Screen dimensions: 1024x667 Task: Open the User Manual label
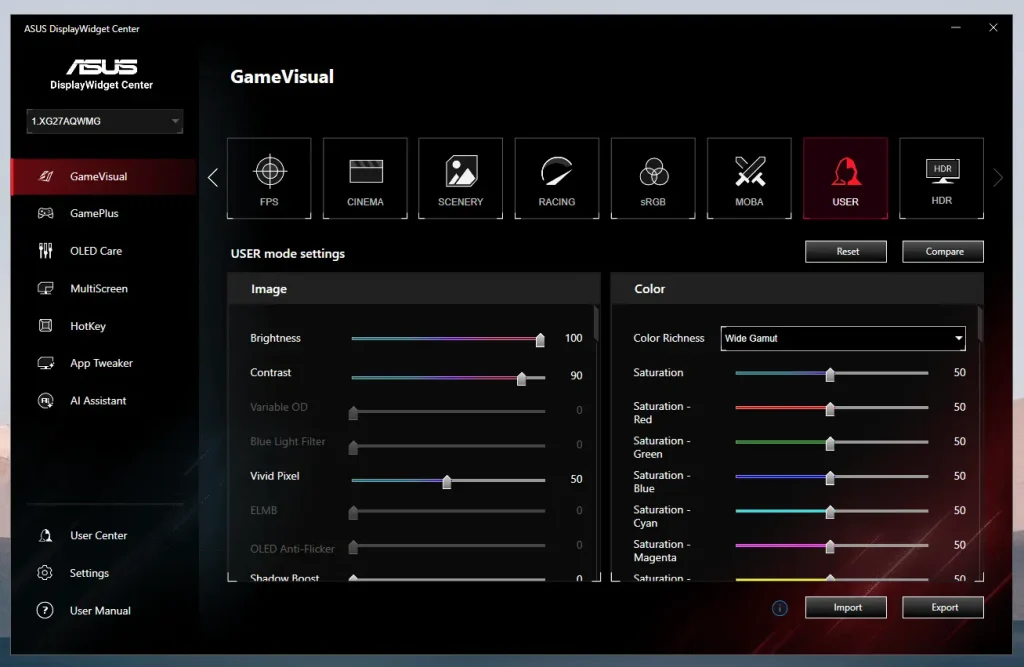click(100, 611)
